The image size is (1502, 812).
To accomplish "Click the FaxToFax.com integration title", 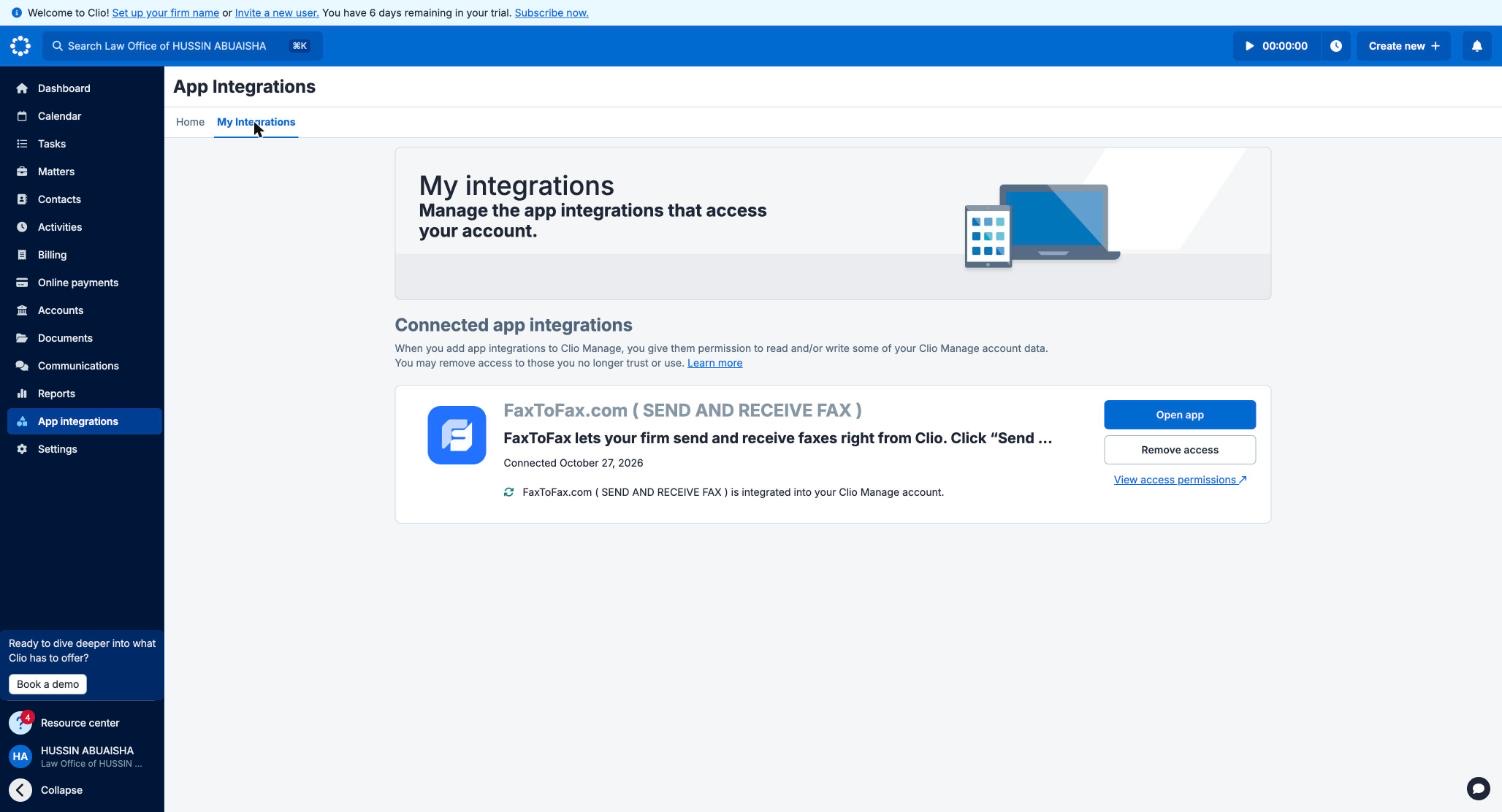I will click(682, 411).
